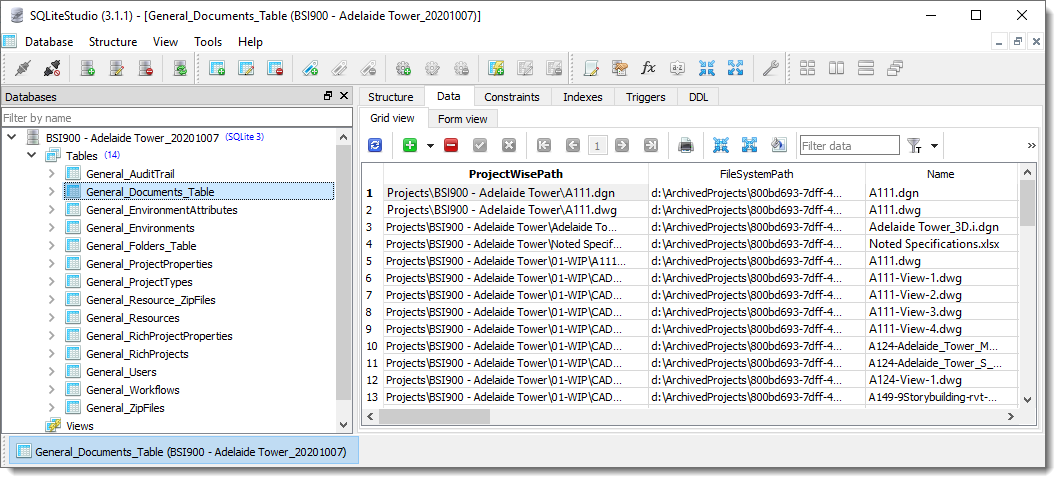The image size is (1061, 483).
Task: Select General_Environments table in tree
Action: [140, 228]
